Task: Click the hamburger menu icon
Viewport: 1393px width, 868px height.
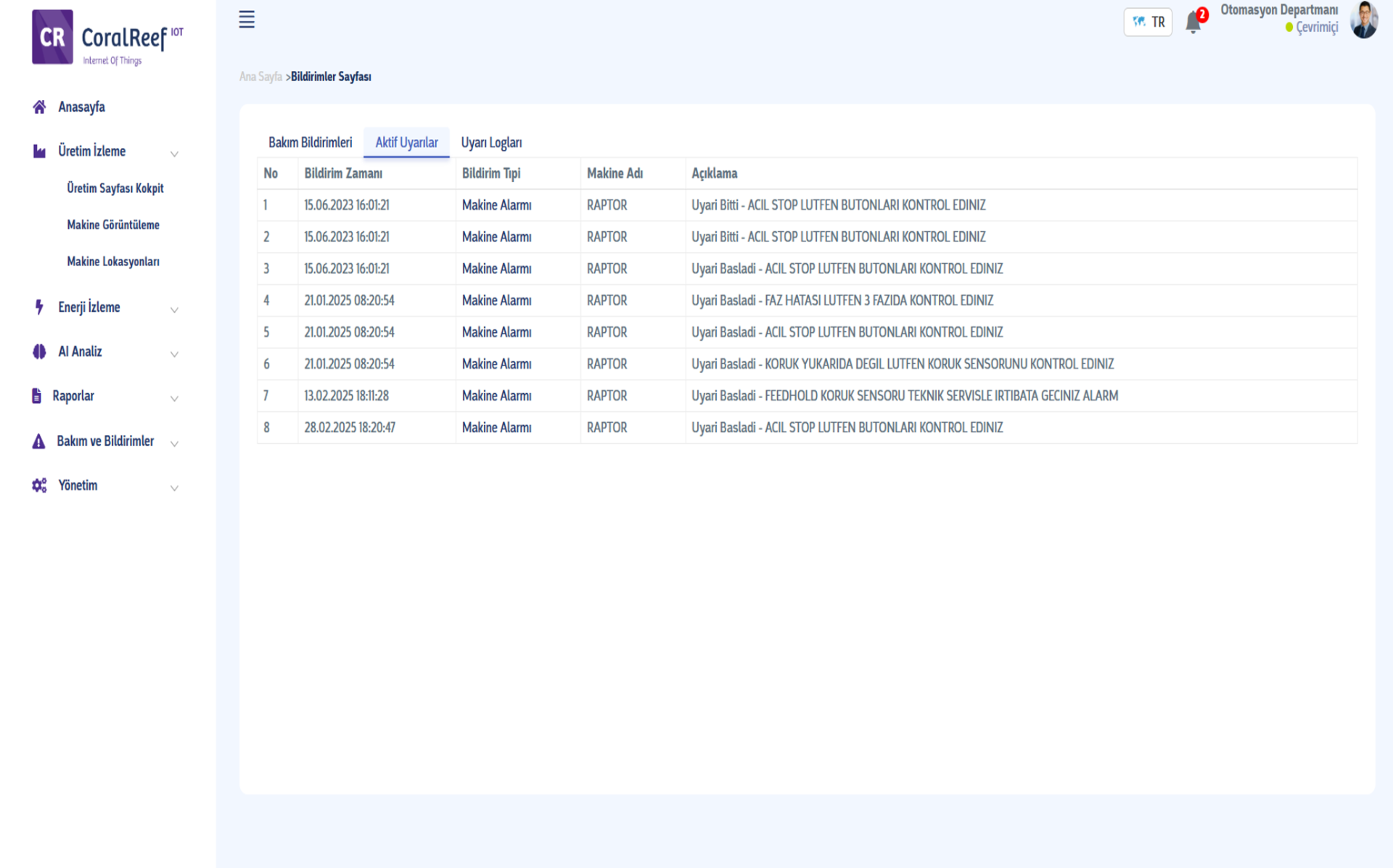Action: click(x=247, y=20)
